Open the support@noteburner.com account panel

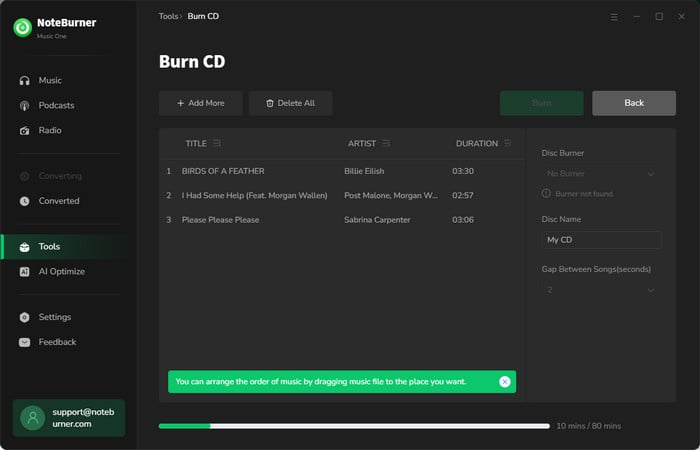69,418
